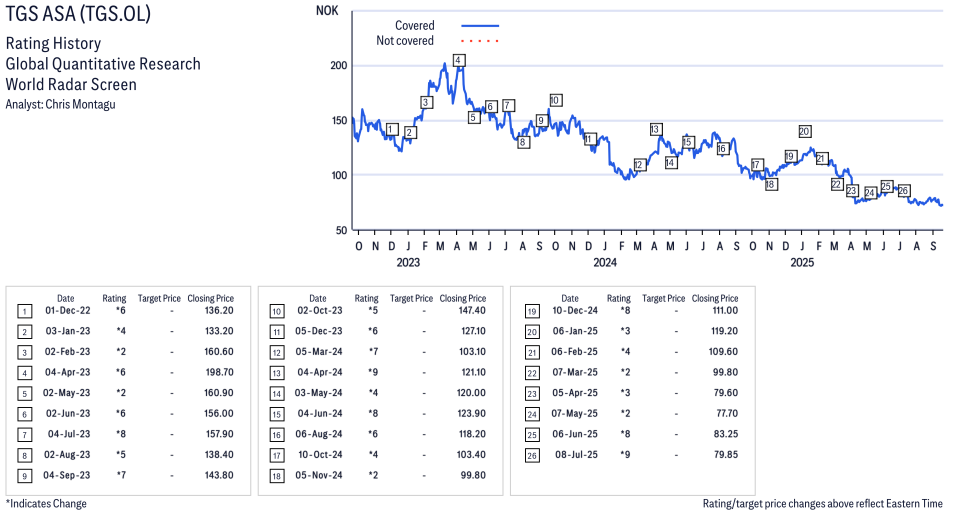Image resolution: width=954 pixels, height=510 pixels.
Task: Select marker 7 on the price chart
Action: coord(508,105)
